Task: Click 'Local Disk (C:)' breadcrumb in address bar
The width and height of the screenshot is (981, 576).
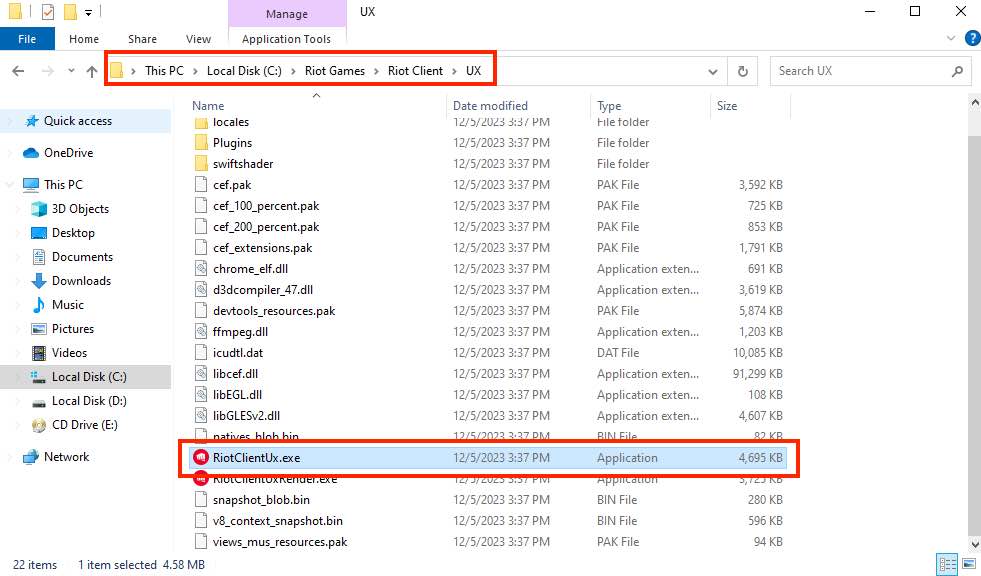Action: (x=244, y=71)
